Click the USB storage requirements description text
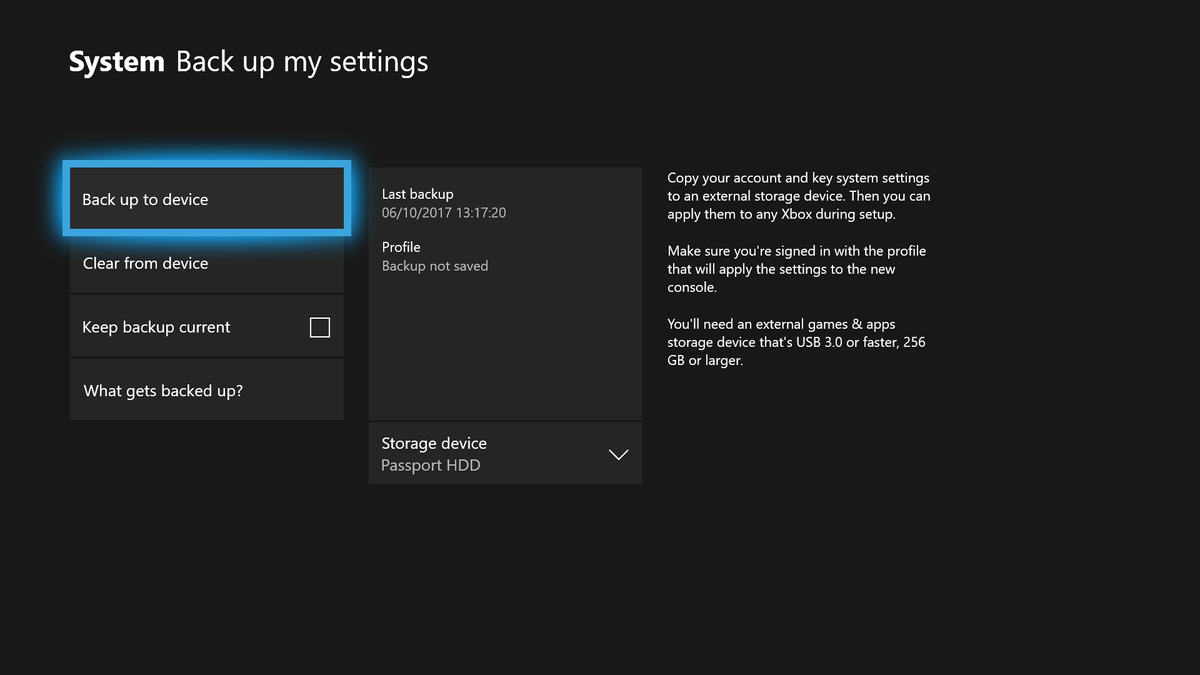1200x675 pixels. click(x=796, y=342)
